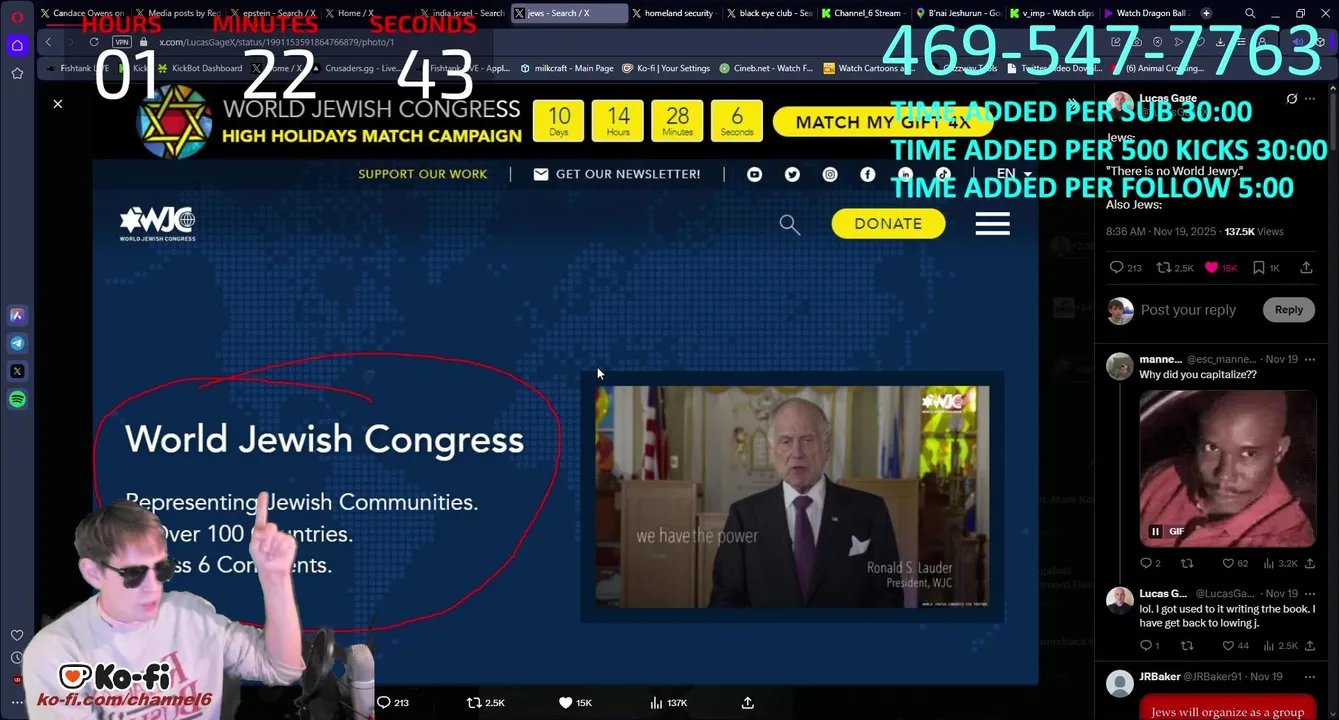The width and height of the screenshot is (1339, 720).
Task: Open the more menu on the JRBaker reply
Action: (1310, 677)
